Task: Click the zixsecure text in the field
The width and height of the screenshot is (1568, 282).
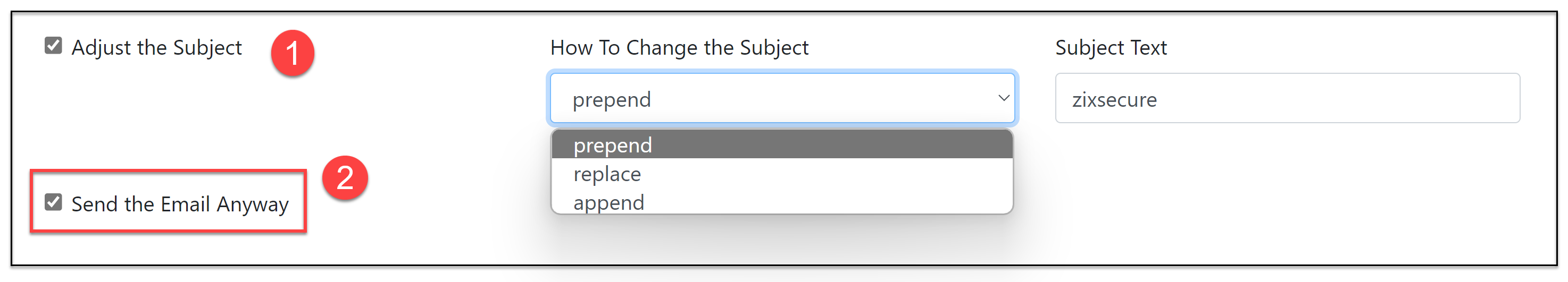Action: (1114, 100)
